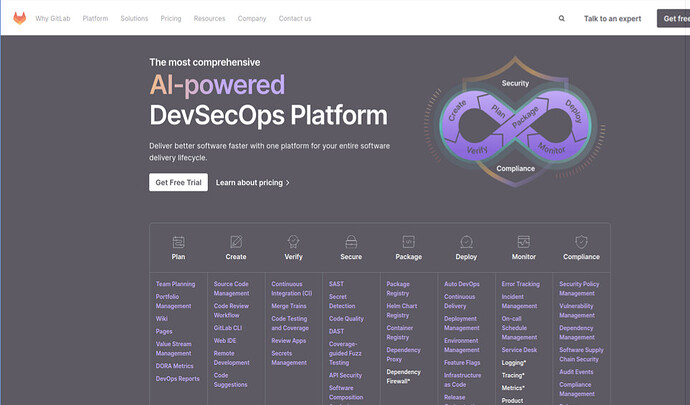This screenshot has height=405, width=690.
Task: Click the Deploy stage icon
Action: (466, 242)
